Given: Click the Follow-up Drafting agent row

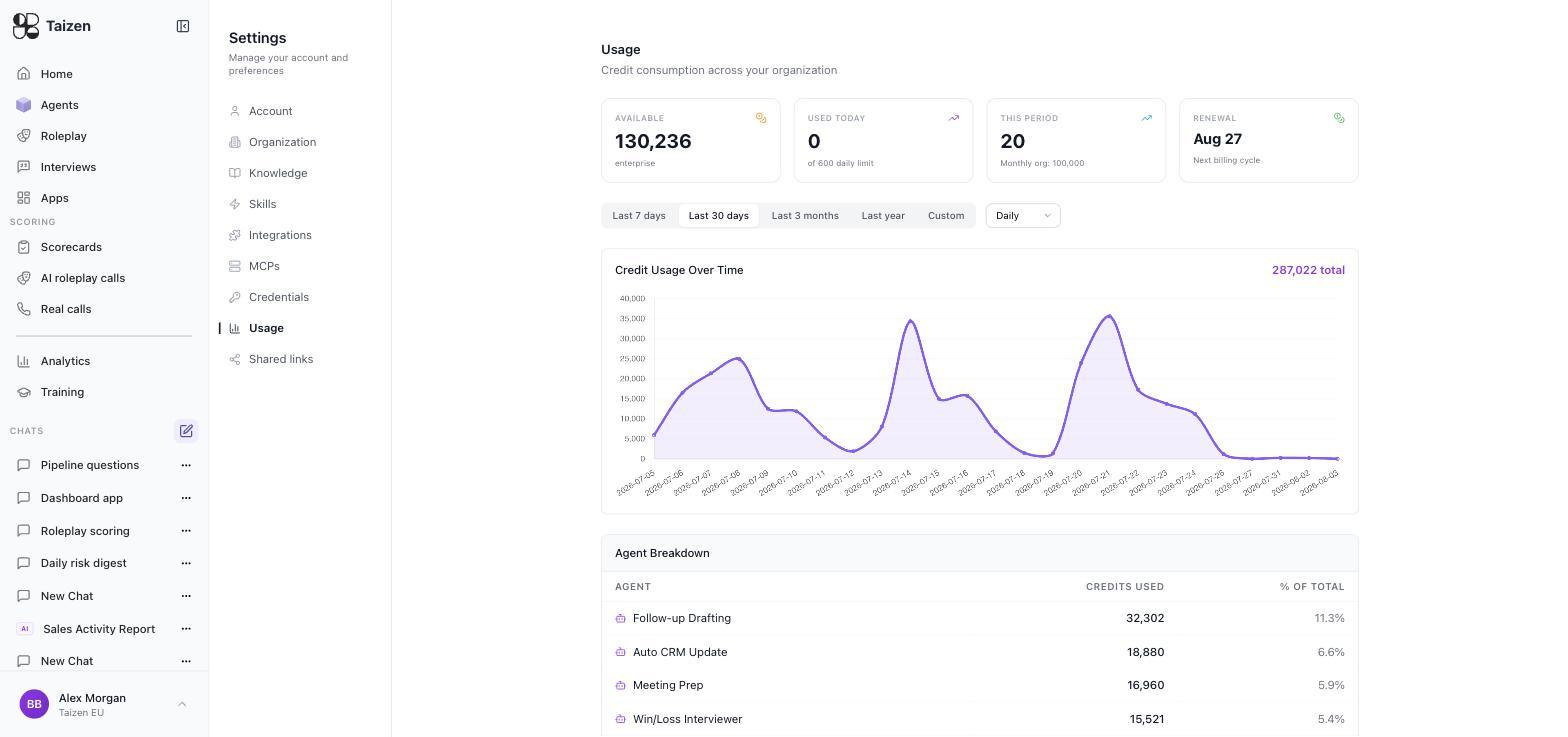Looking at the screenshot, I should pos(980,618).
